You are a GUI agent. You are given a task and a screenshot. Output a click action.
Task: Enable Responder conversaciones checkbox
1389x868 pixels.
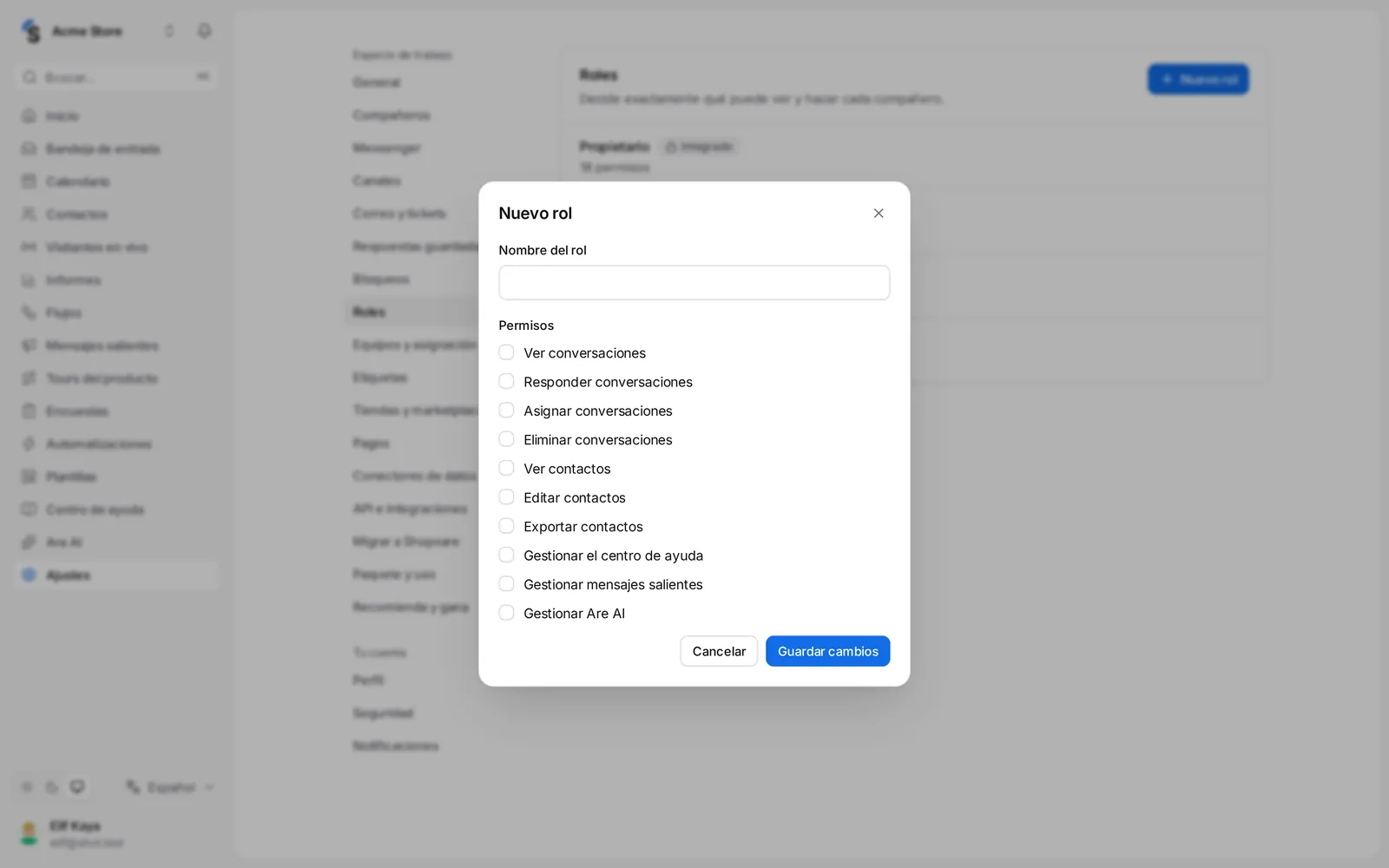506,382
